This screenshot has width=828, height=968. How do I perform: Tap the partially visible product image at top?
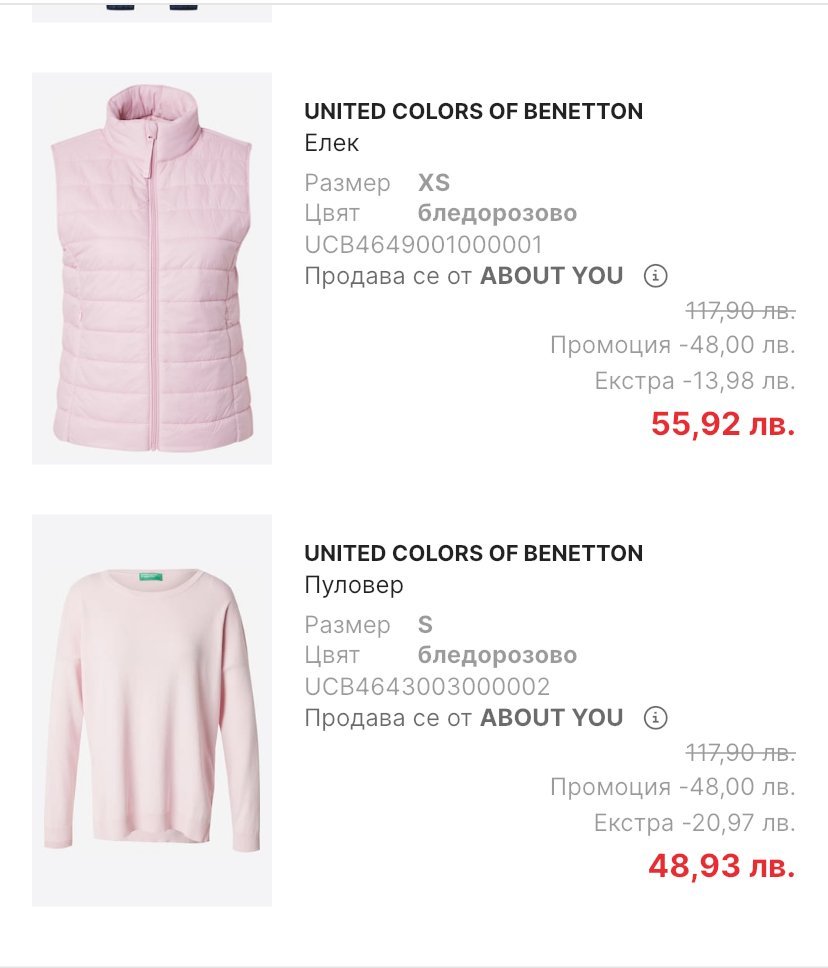[152, 10]
